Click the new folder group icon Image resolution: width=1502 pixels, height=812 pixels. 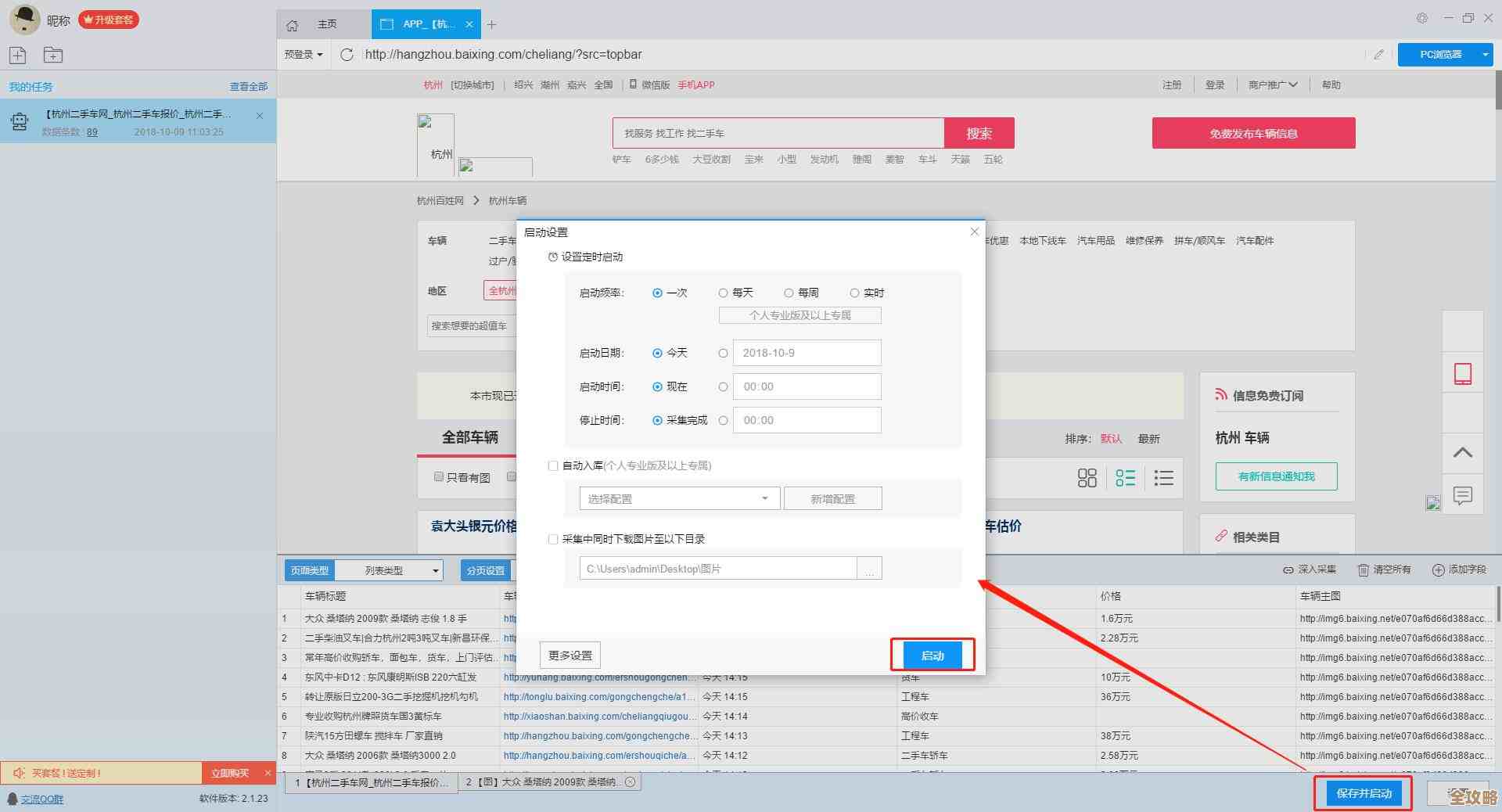[53, 55]
